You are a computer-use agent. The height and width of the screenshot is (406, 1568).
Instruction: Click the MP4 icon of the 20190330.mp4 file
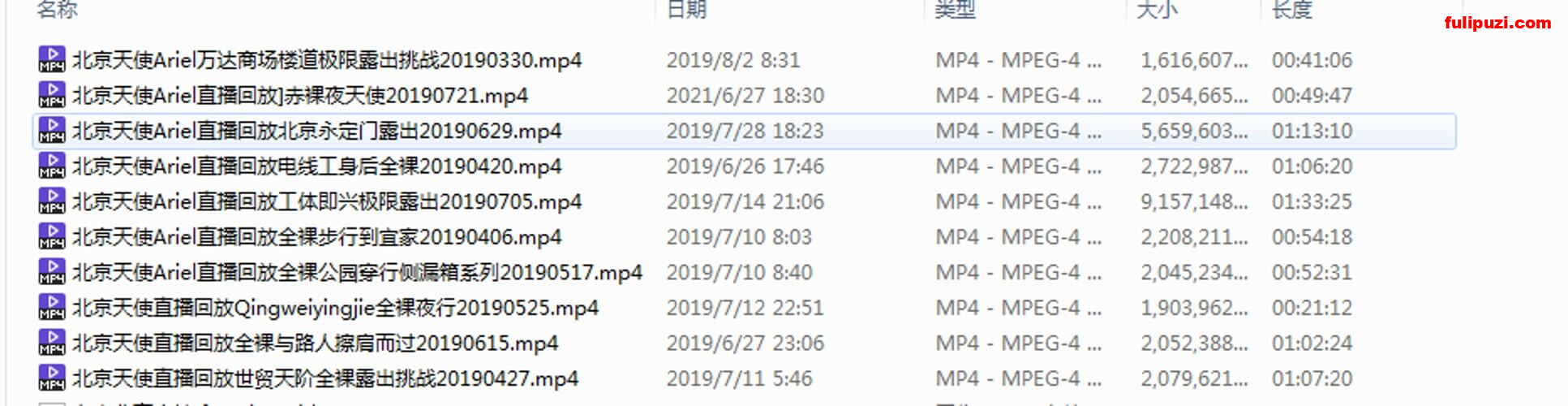[52, 59]
